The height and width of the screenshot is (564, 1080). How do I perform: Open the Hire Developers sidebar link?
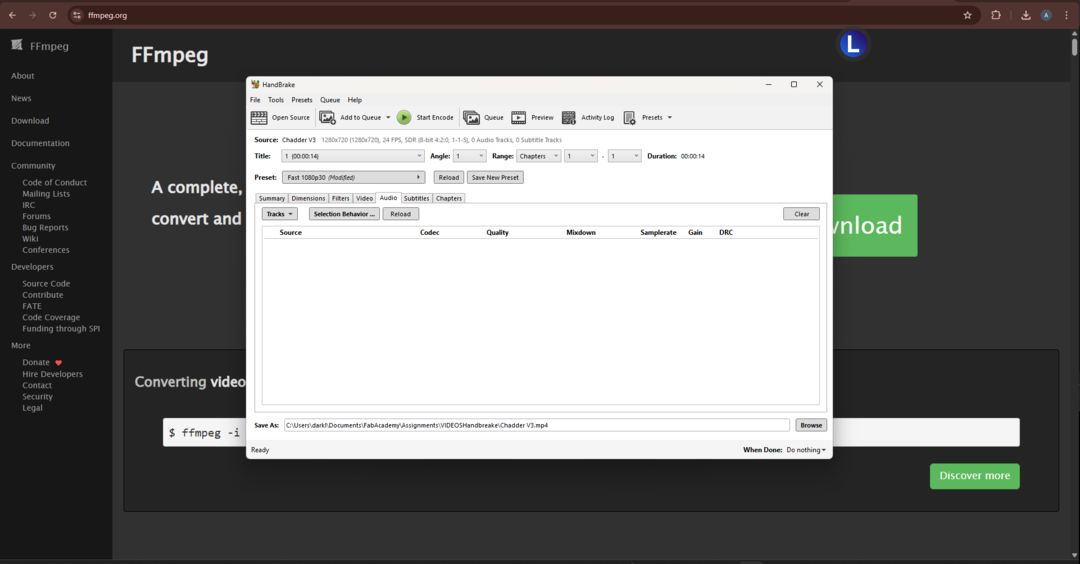(x=52, y=374)
